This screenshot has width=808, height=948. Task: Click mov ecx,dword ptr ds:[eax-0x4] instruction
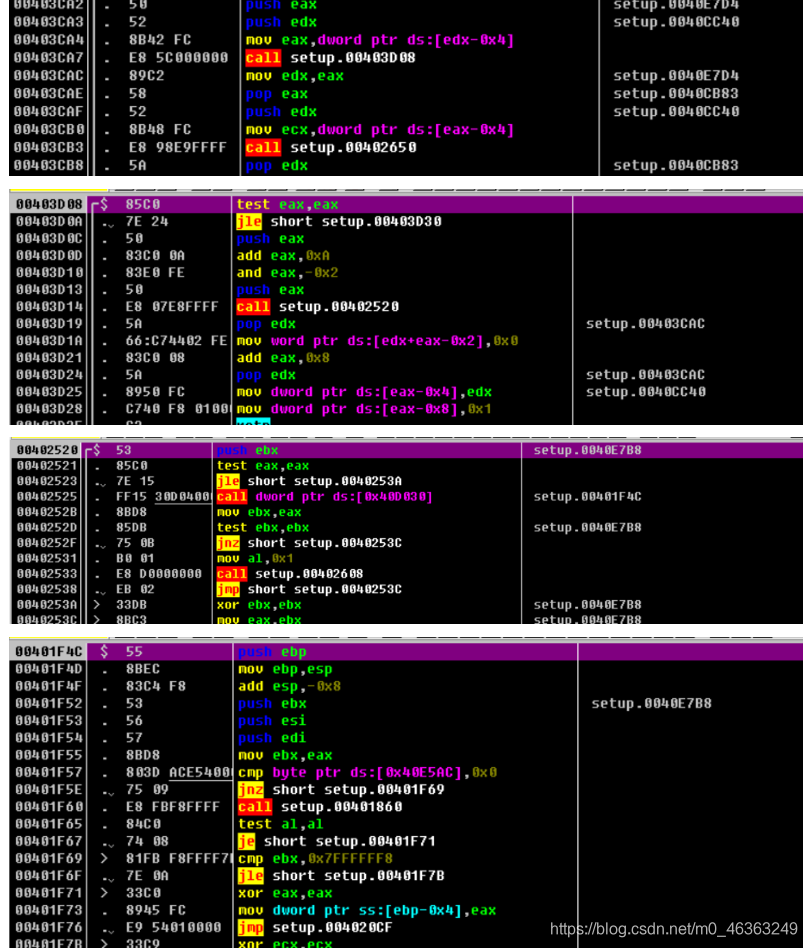pyautogui.click(x=380, y=129)
